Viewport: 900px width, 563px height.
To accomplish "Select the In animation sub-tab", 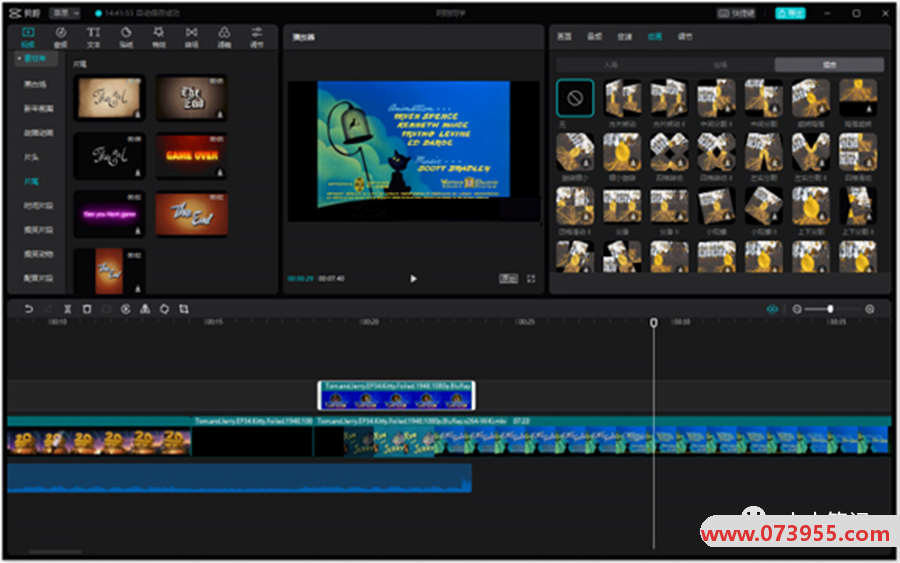I will pos(611,64).
